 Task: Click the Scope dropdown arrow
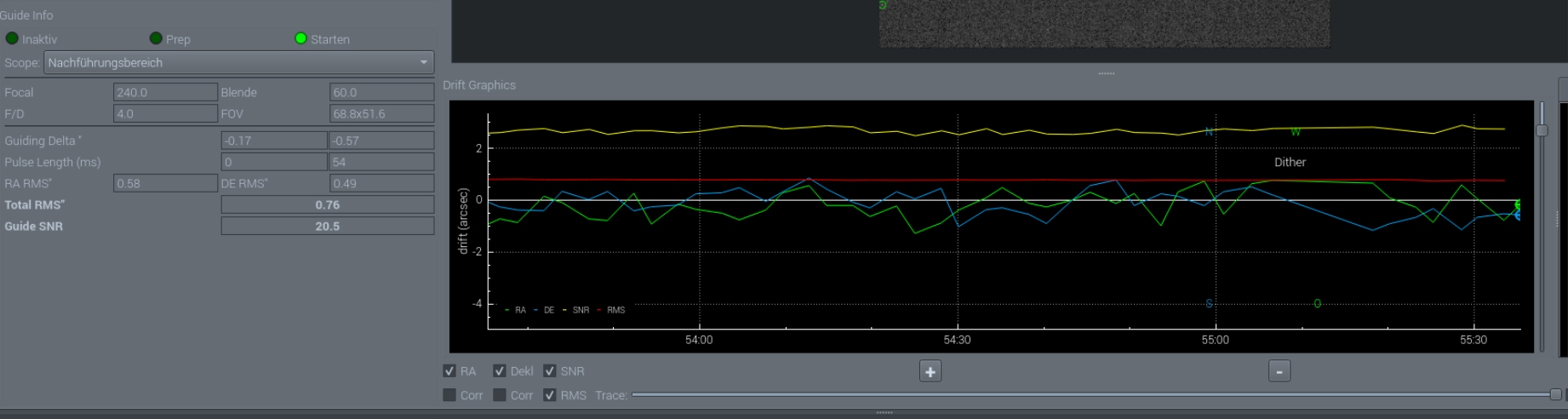(423, 62)
